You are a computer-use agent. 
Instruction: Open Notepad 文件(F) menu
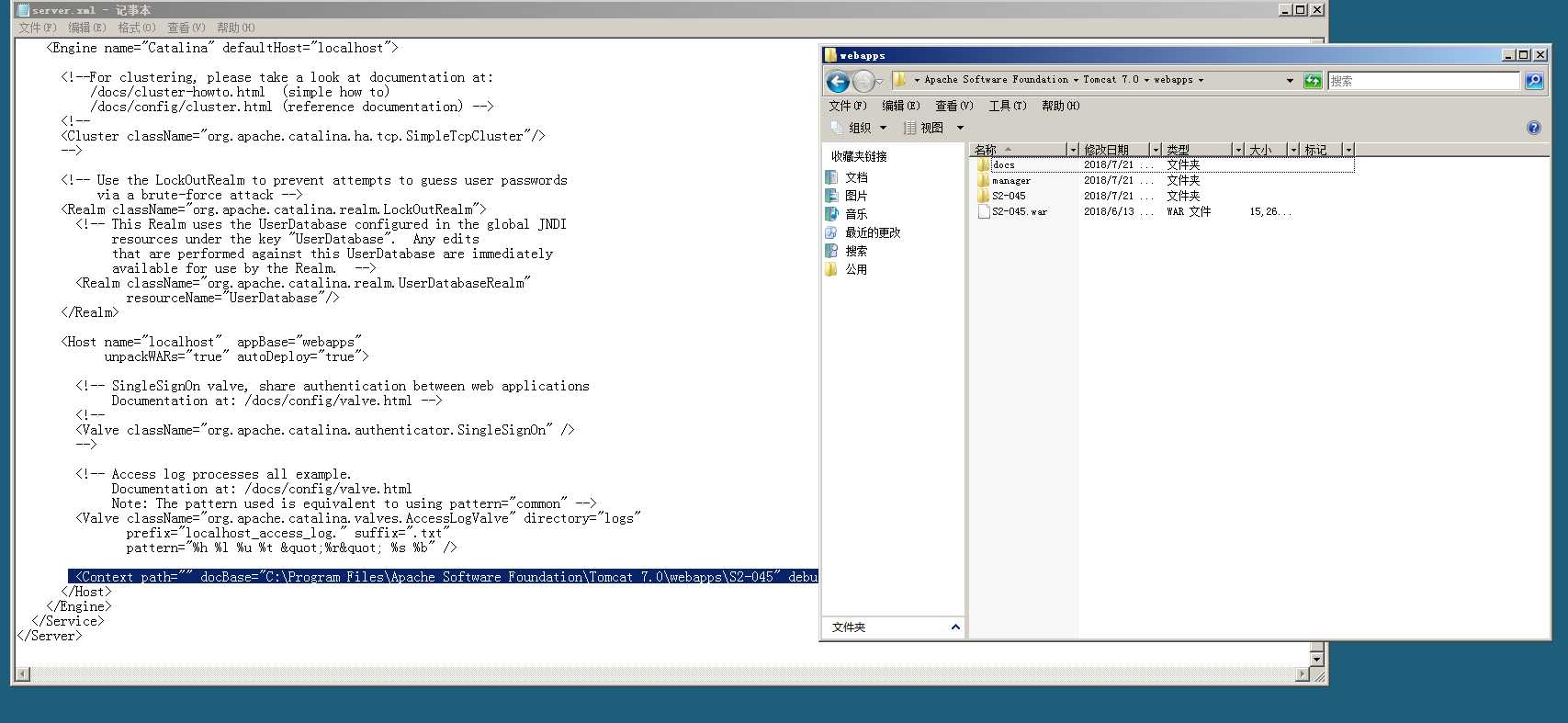pos(38,28)
